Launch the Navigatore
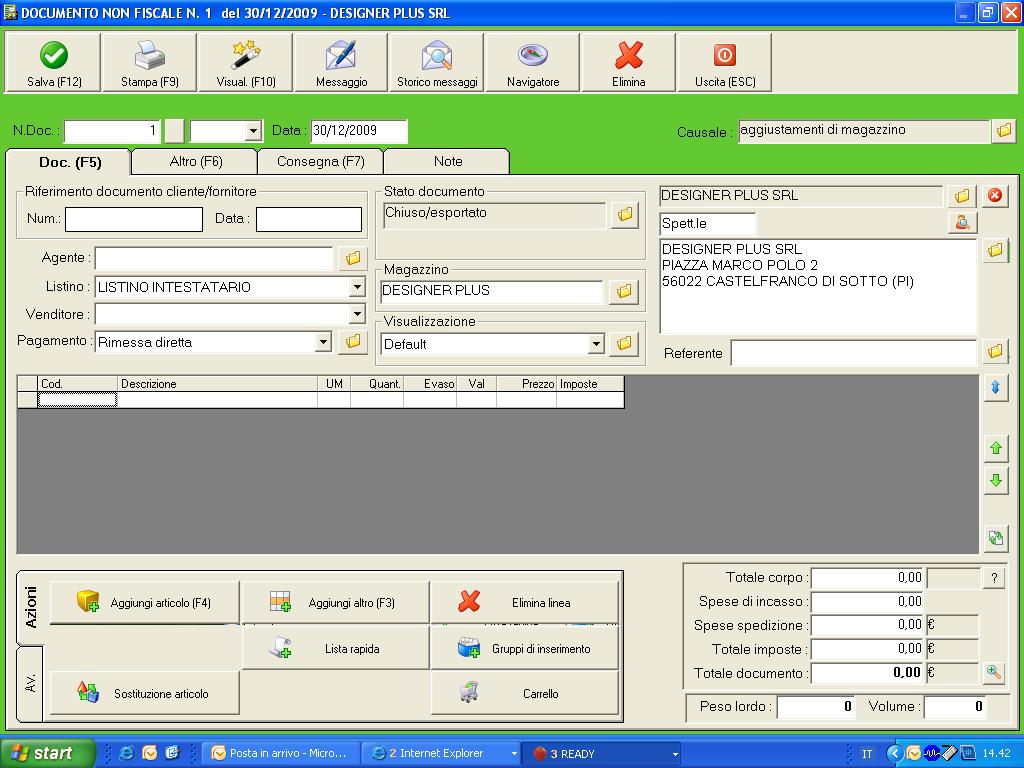1024x768 pixels. tap(533, 63)
